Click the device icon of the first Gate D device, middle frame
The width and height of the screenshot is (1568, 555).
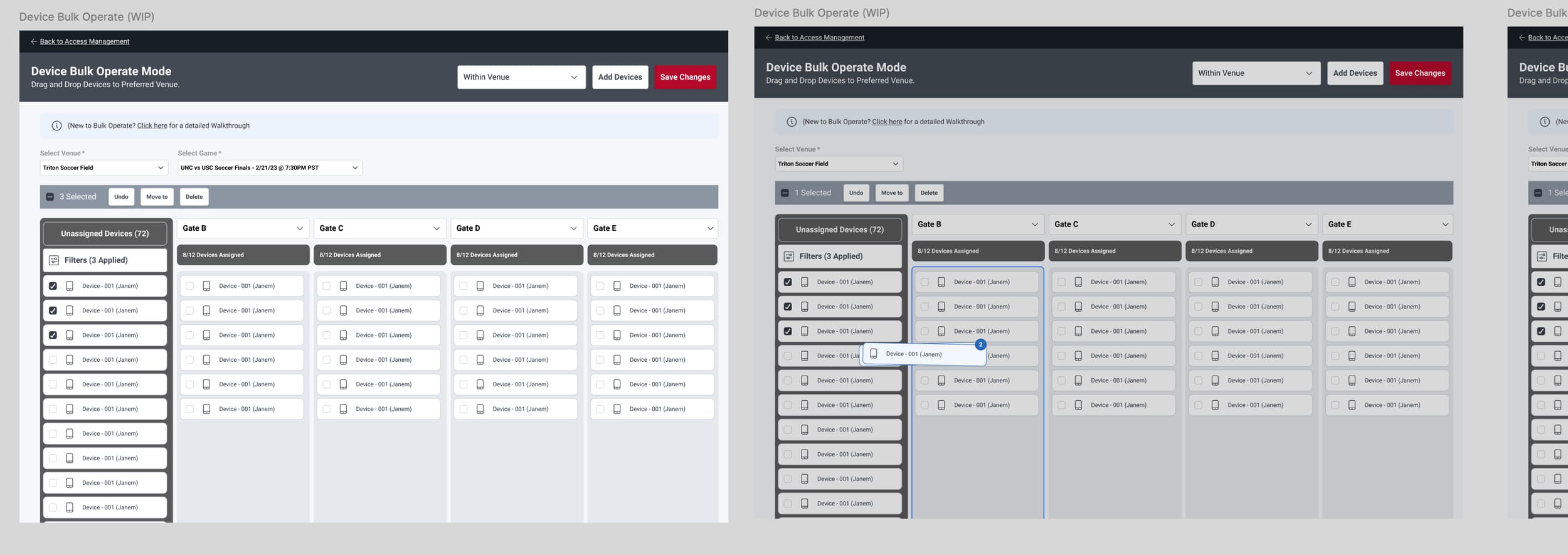(1215, 282)
